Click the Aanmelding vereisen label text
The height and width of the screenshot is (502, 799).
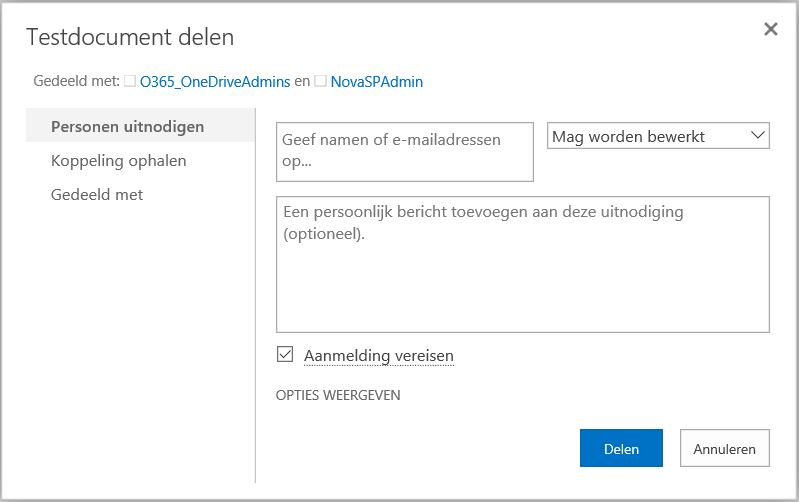tap(379, 356)
